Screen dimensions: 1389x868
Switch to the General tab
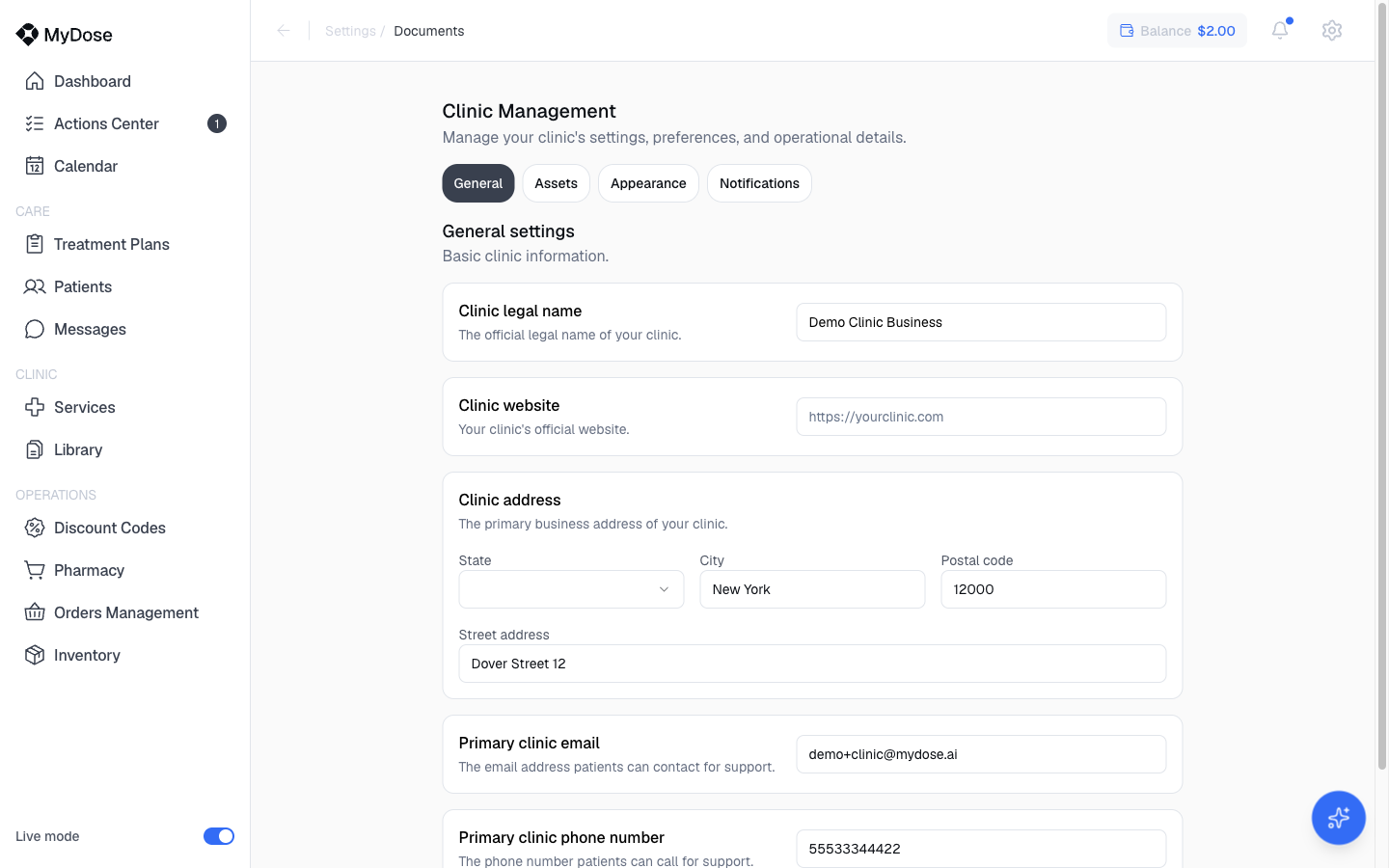click(478, 183)
